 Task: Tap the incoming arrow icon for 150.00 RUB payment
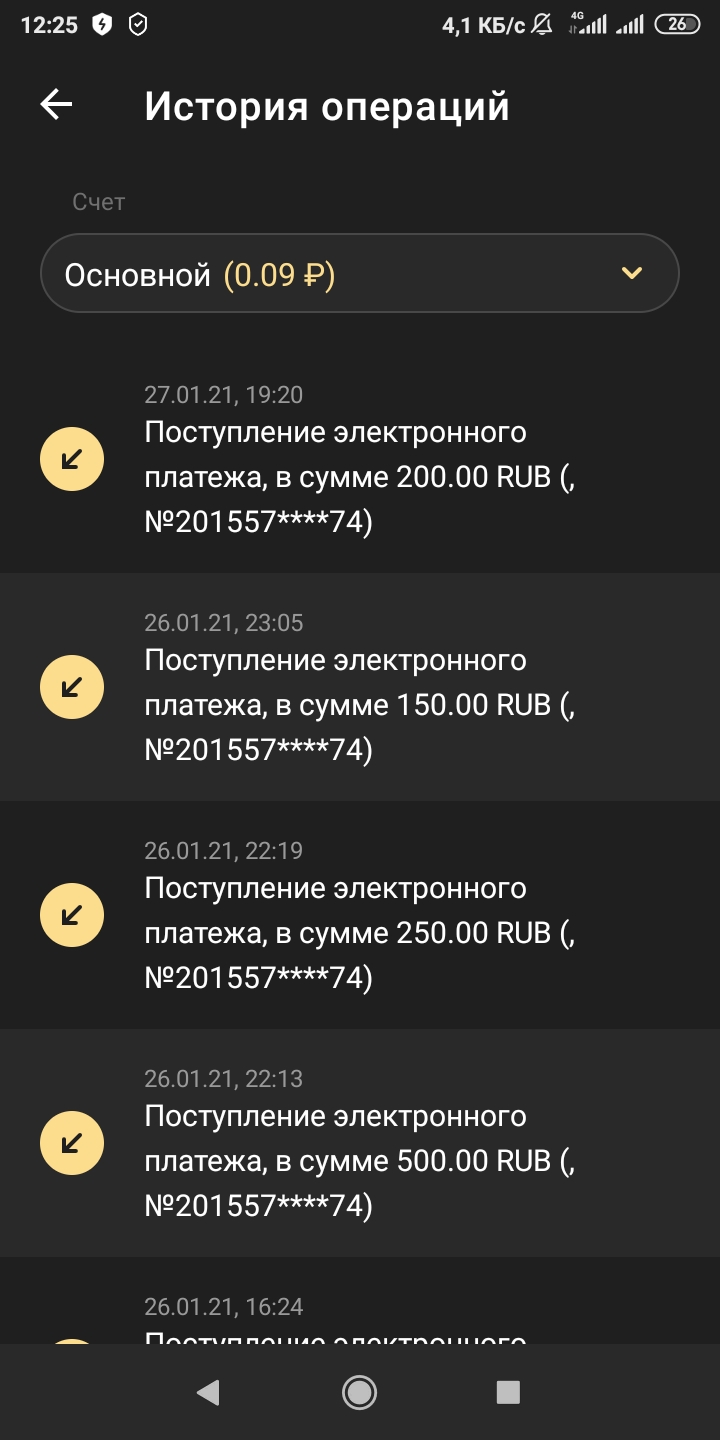pyautogui.click(x=72, y=687)
